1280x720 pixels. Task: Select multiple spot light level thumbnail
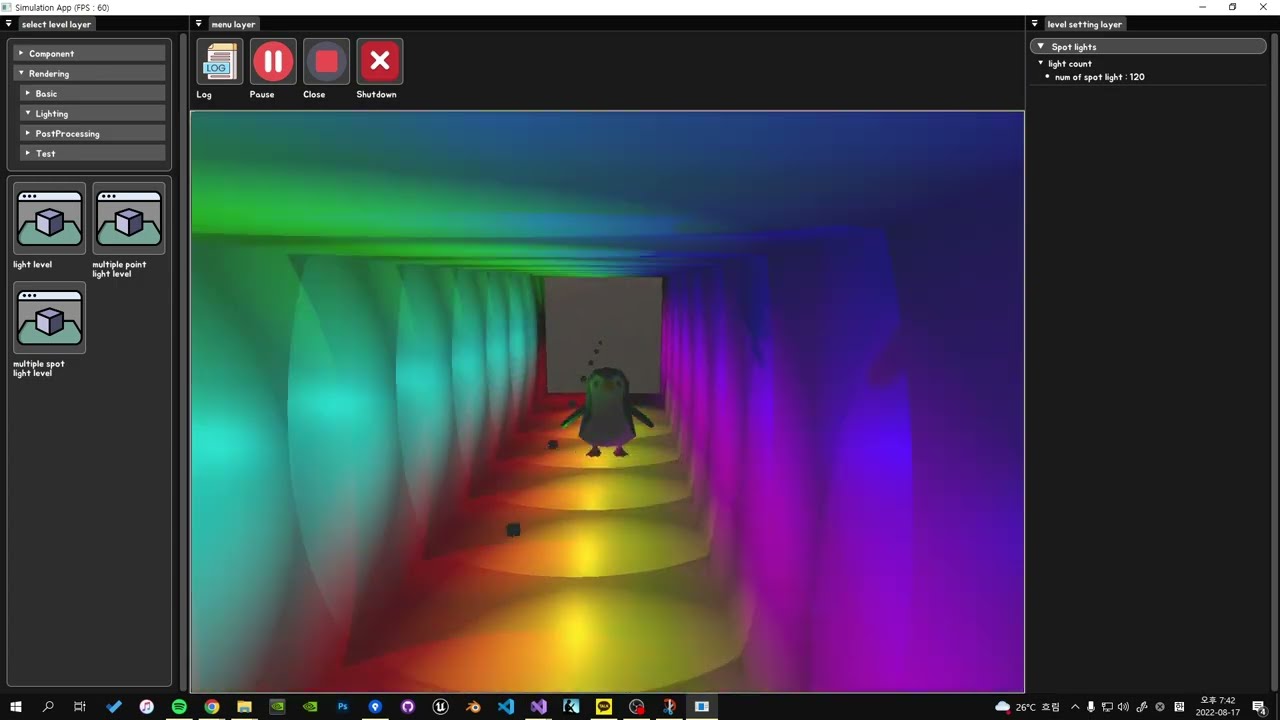[x=50, y=317]
